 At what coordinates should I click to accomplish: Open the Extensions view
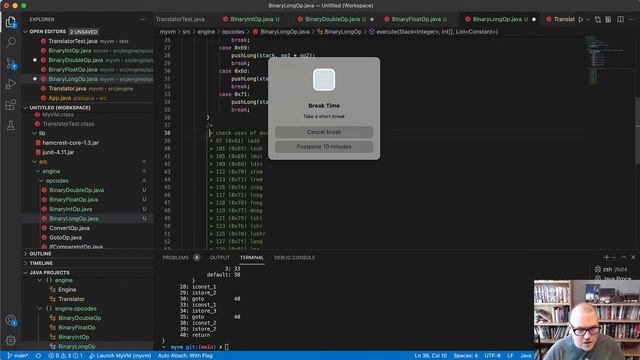(11, 105)
